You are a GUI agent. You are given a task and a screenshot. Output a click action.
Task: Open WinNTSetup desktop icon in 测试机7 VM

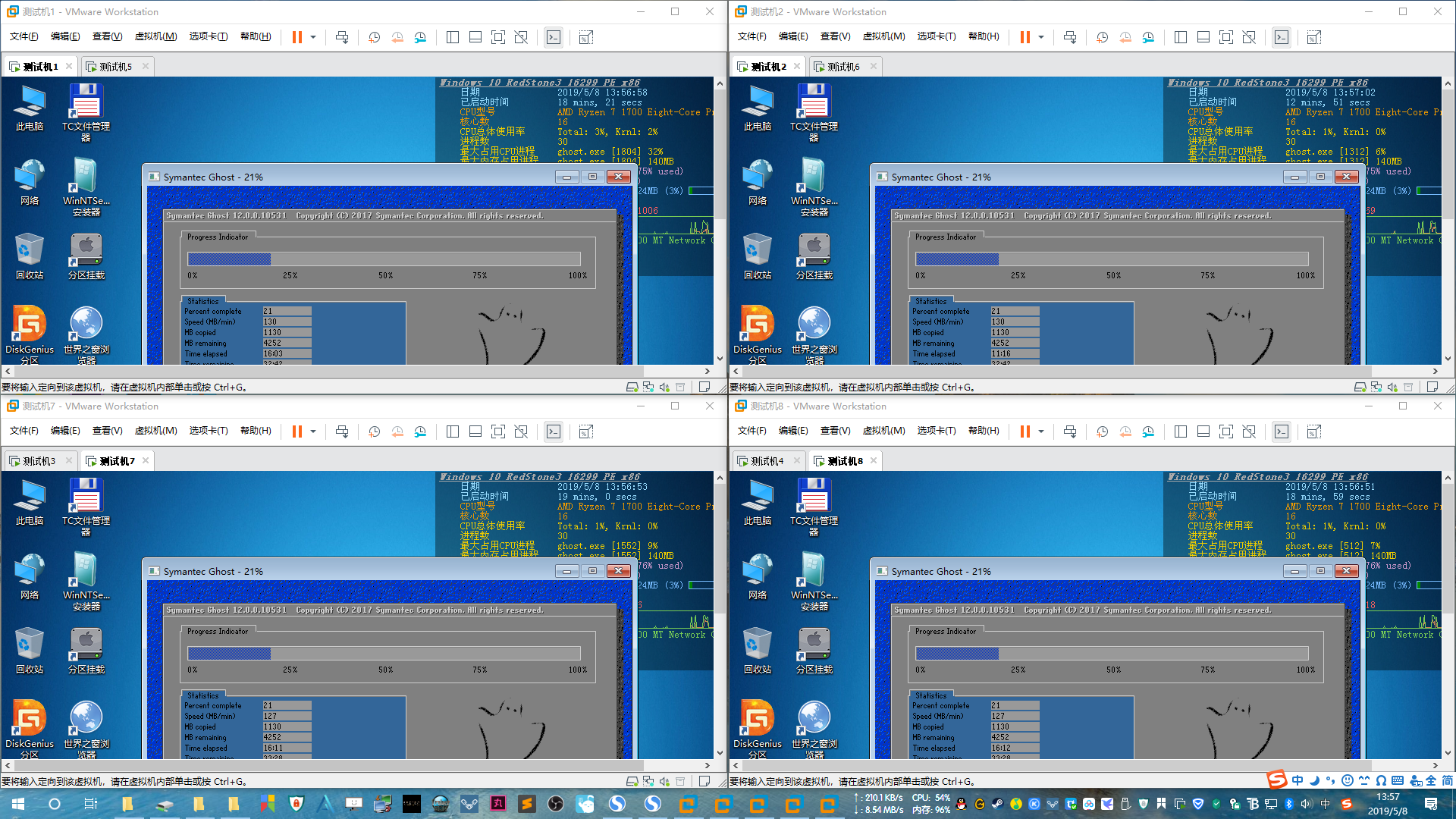(x=86, y=581)
